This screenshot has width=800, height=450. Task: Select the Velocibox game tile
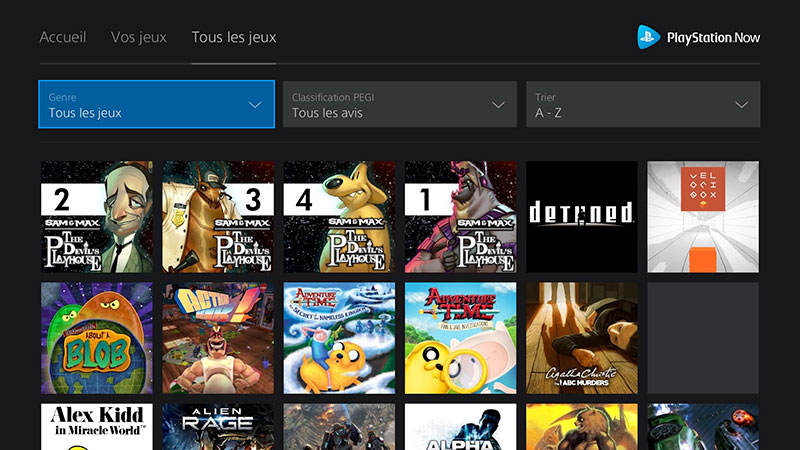(x=702, y=217)
